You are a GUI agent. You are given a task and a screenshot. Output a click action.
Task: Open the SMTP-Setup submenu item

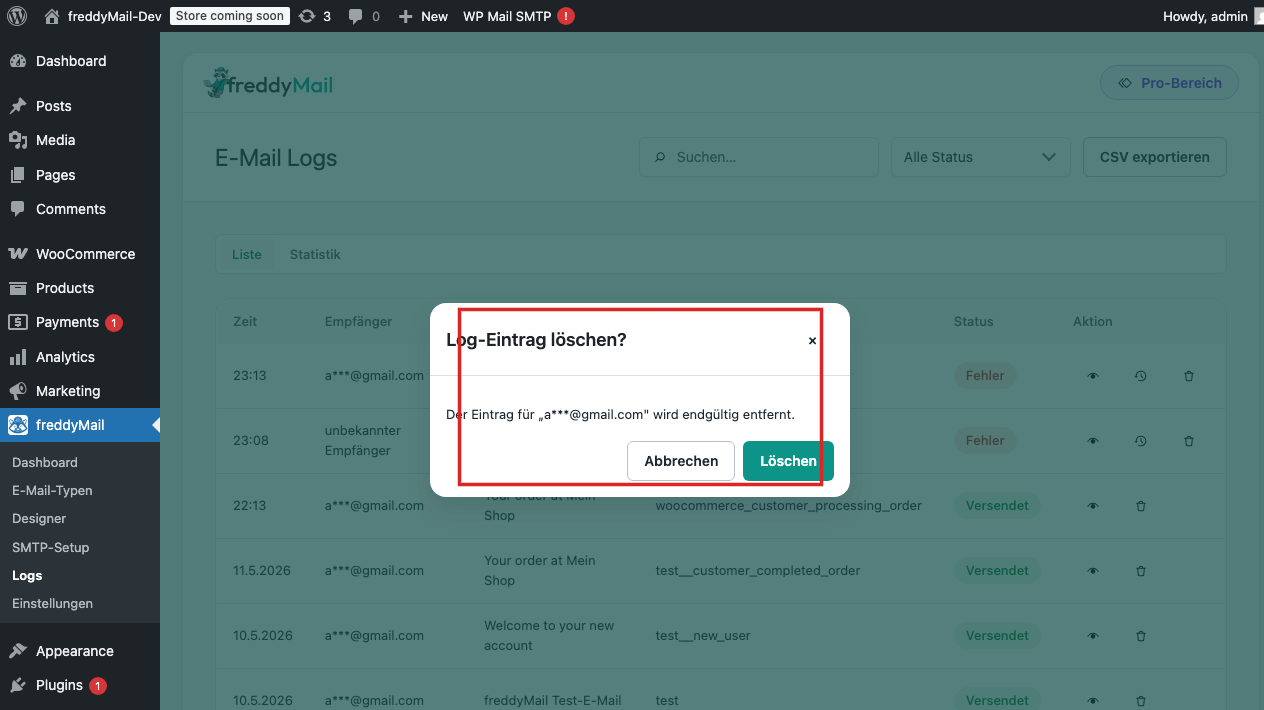point(51,547)
